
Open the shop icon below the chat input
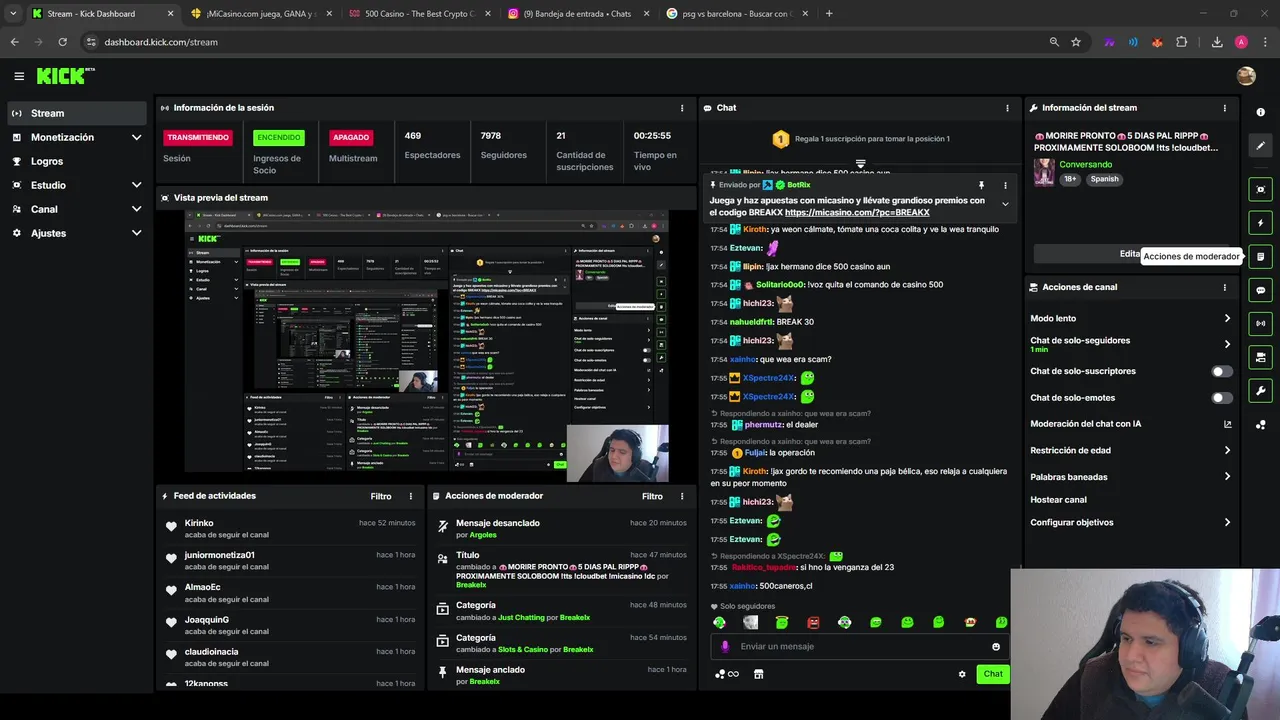tap(758, 674)
